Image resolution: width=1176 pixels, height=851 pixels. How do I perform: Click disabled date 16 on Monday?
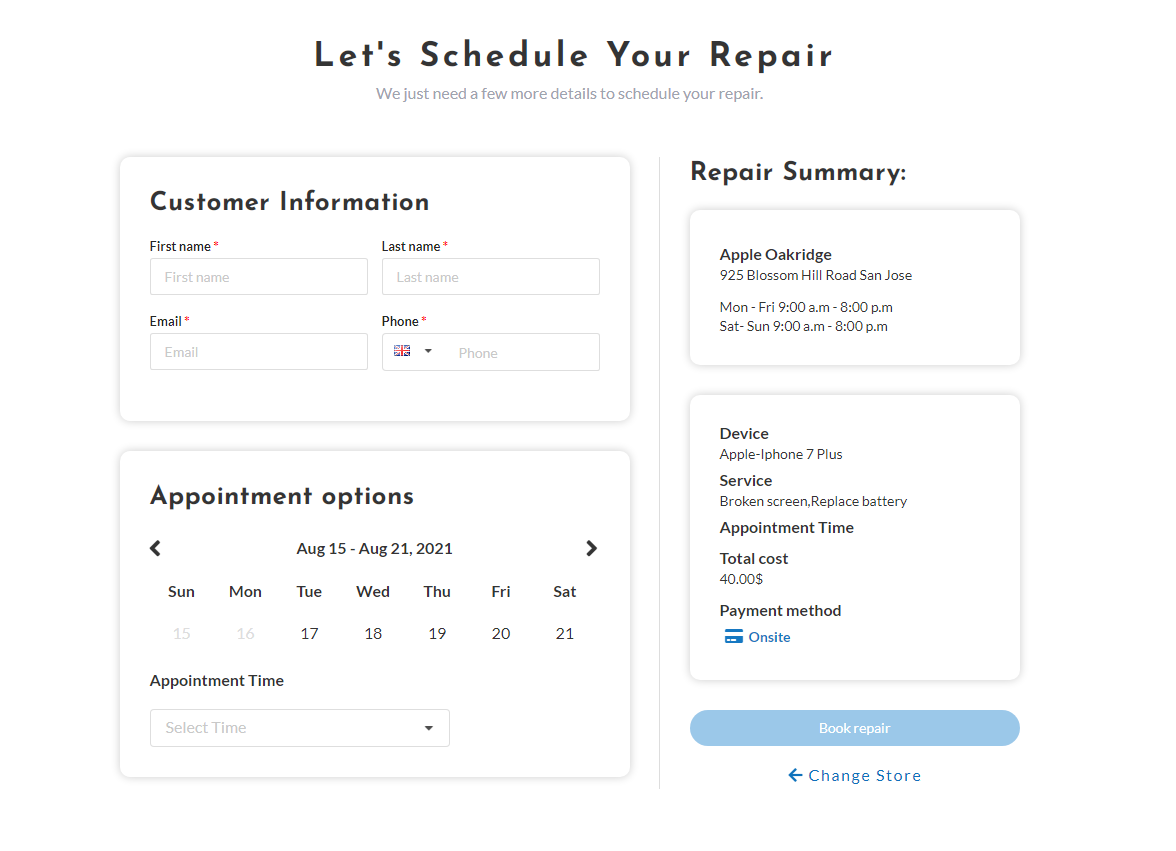click(x=245, y=633)
